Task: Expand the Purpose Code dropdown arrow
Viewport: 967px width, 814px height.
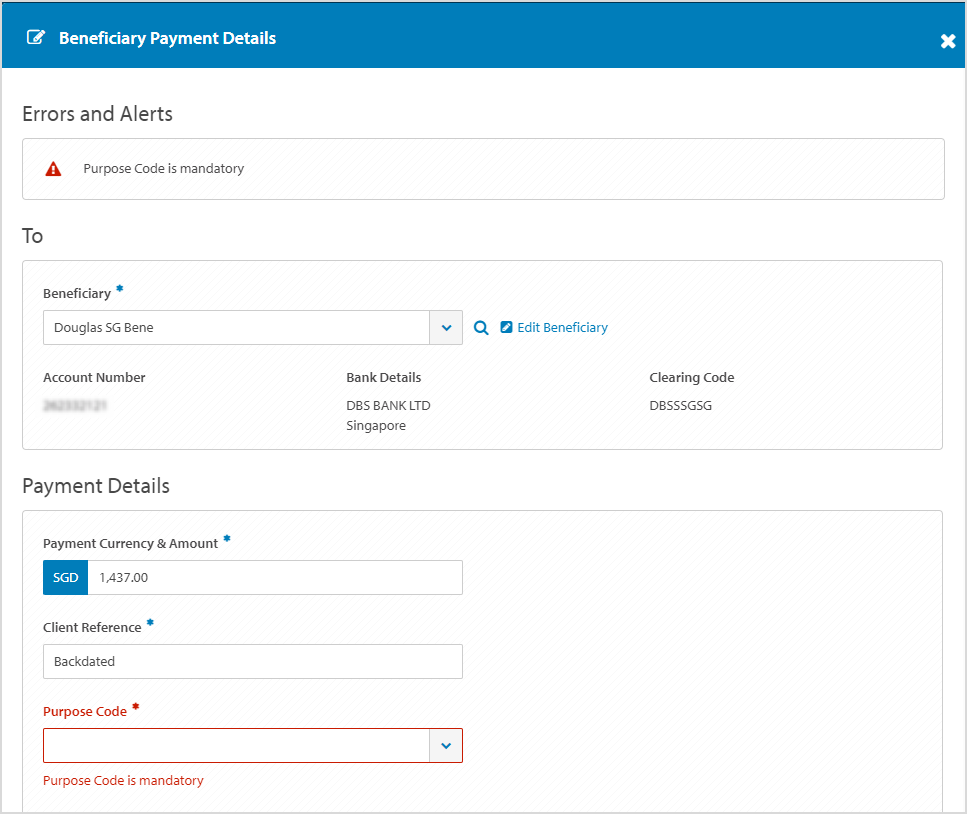Action: click(446, 746)
